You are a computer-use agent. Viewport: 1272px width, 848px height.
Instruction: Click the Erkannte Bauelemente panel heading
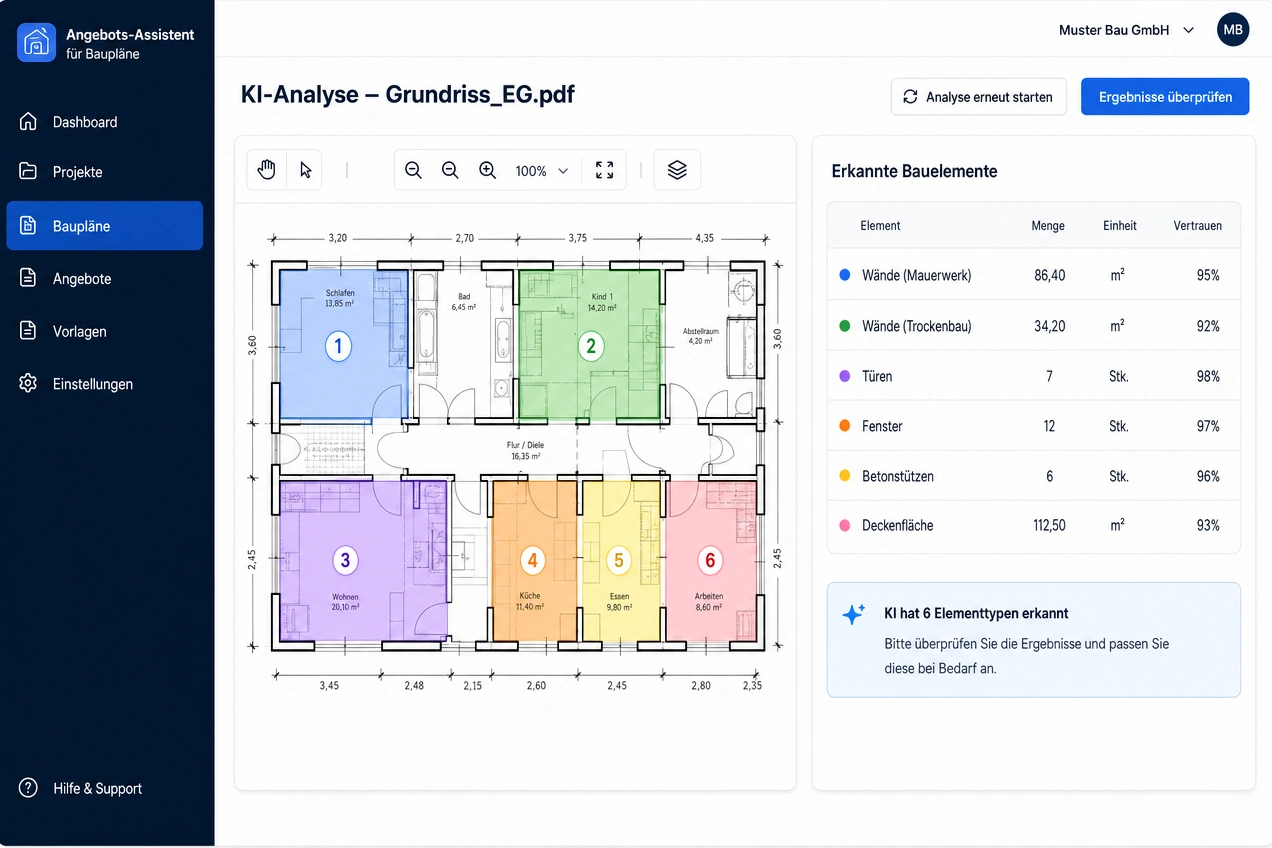[914, 171]
